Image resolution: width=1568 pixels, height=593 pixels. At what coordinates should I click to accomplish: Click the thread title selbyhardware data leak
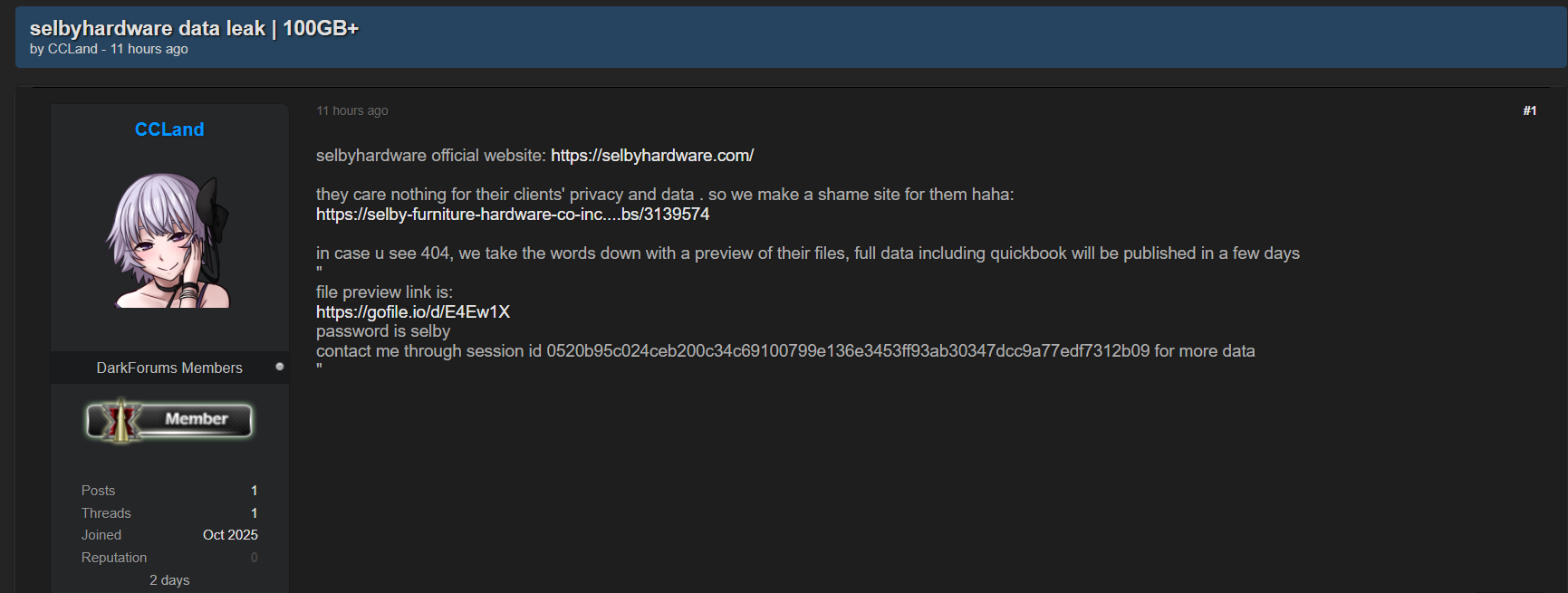pos(194,28)
